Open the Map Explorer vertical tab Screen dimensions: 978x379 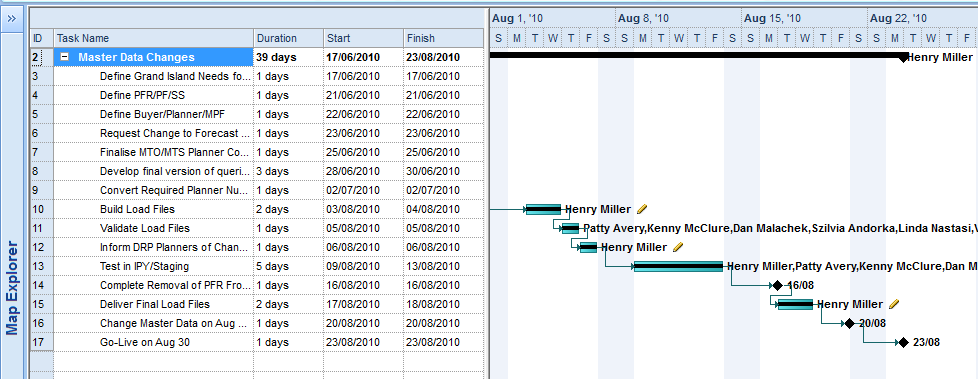click(x=12, y=287)
